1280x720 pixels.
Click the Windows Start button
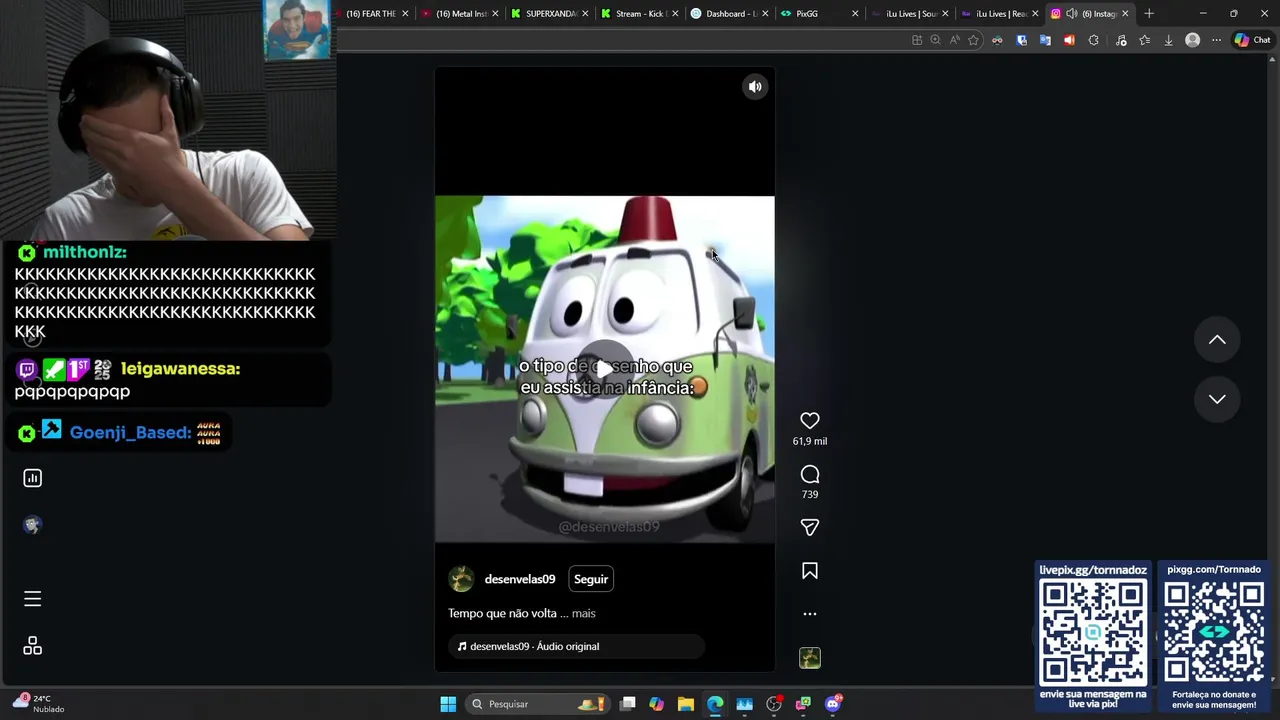(x=448, y=704)
